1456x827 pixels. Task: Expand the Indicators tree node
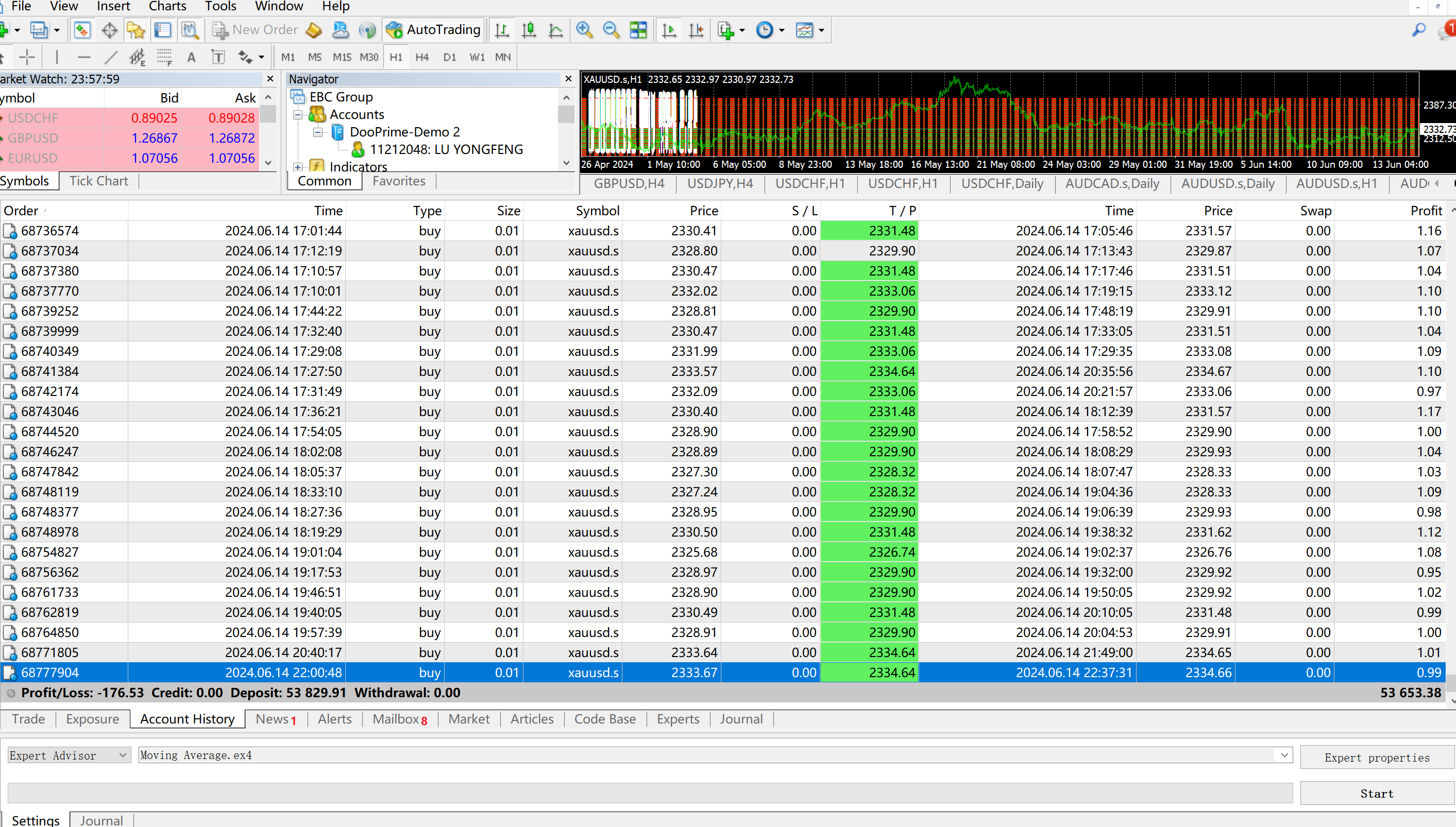[x=298, y=167]
